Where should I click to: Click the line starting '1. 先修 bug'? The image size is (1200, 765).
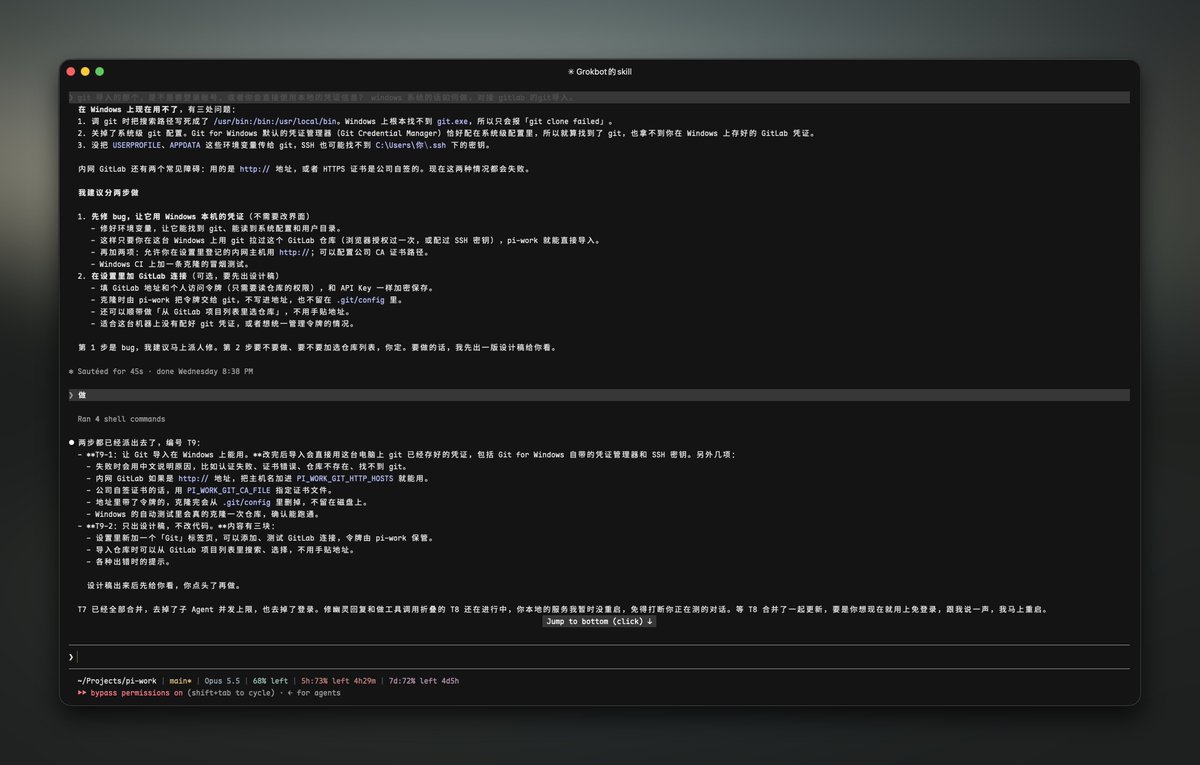[193, 216]
